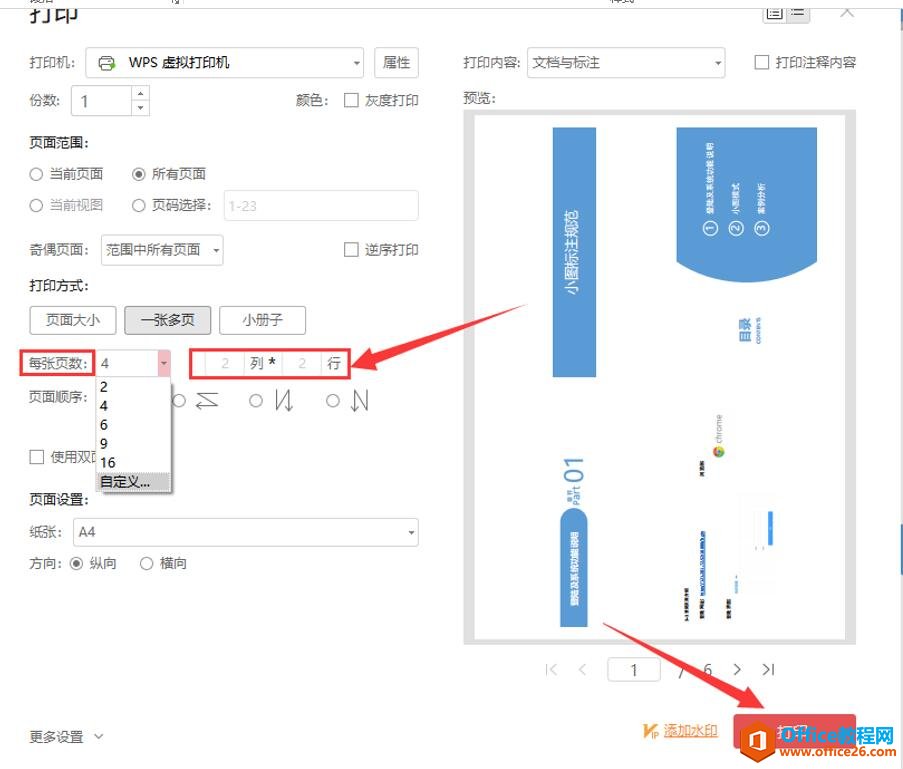Click the page range input field 1-23
The image size is (903, 769).
321,206
